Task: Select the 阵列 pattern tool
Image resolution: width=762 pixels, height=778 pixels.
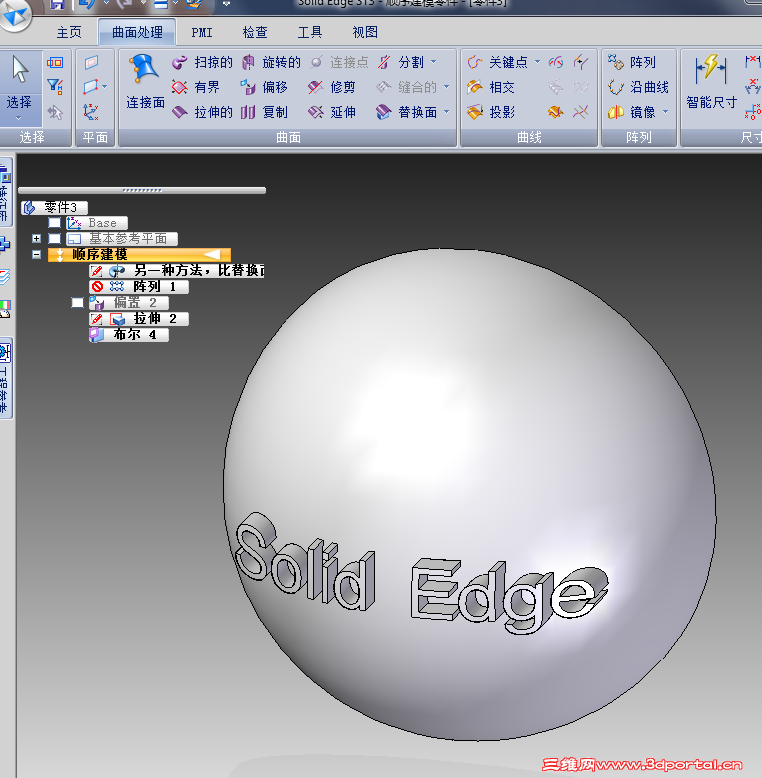Action: pos(632,62)
